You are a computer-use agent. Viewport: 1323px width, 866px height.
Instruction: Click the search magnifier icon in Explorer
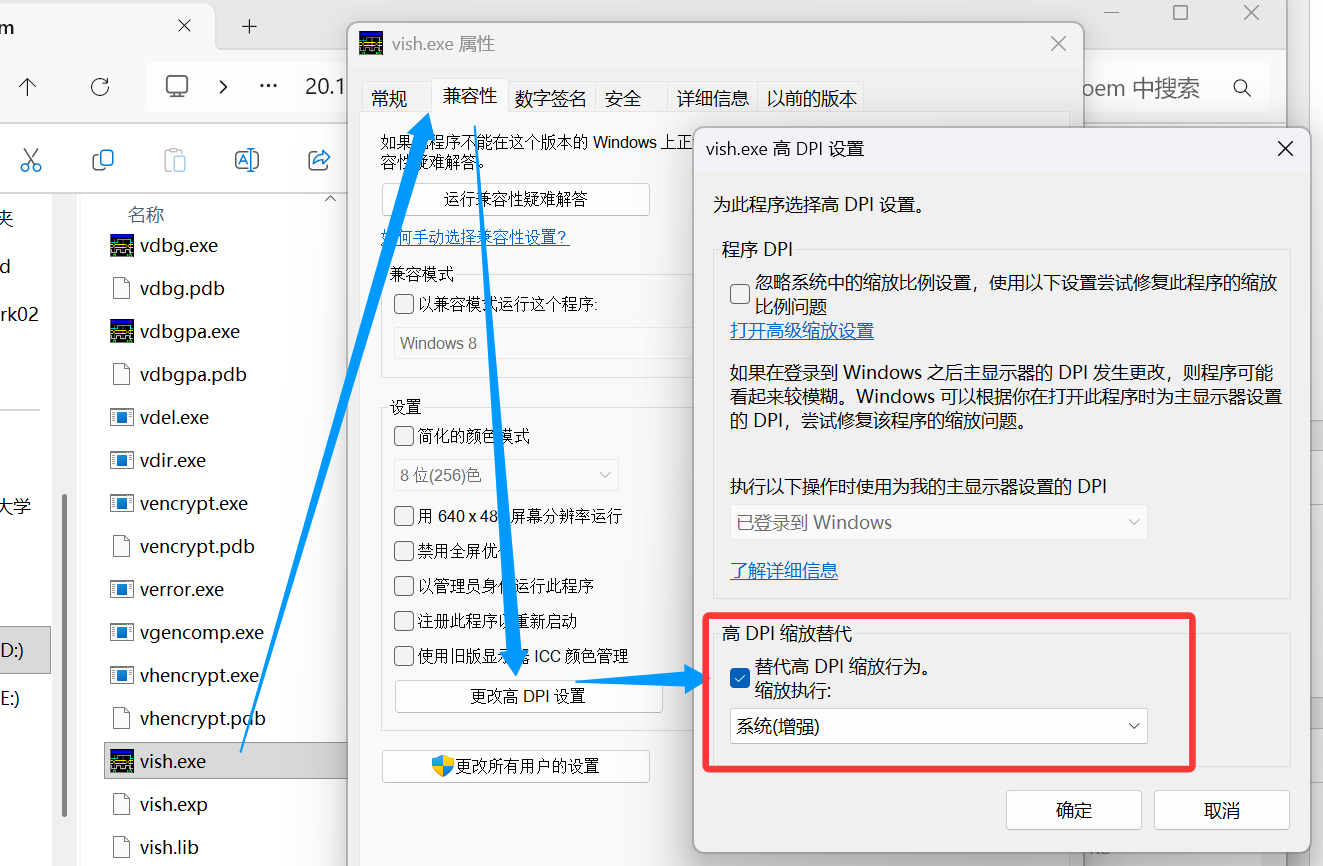pos(1242,88)
